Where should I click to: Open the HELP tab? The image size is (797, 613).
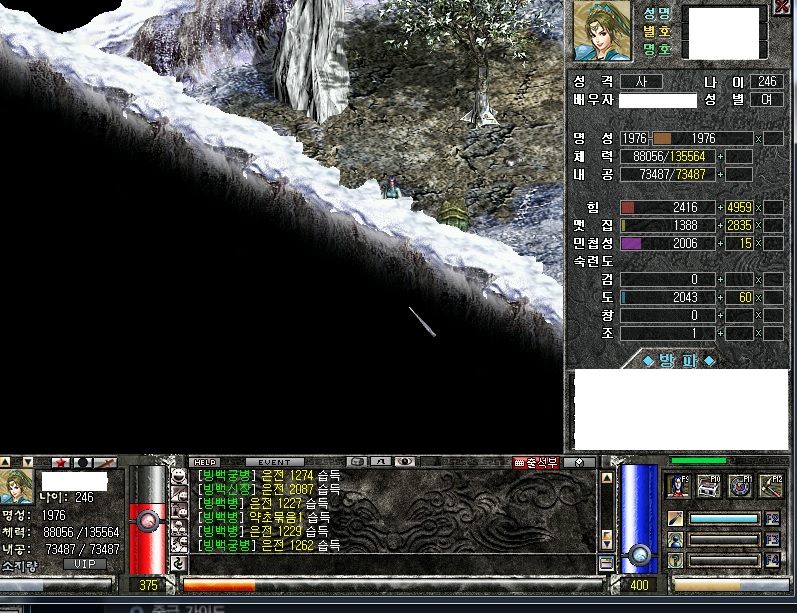[205, 462]
